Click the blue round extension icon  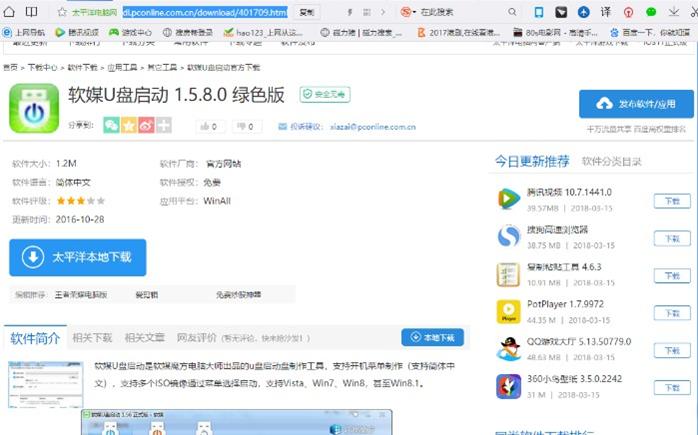(584, 12)
